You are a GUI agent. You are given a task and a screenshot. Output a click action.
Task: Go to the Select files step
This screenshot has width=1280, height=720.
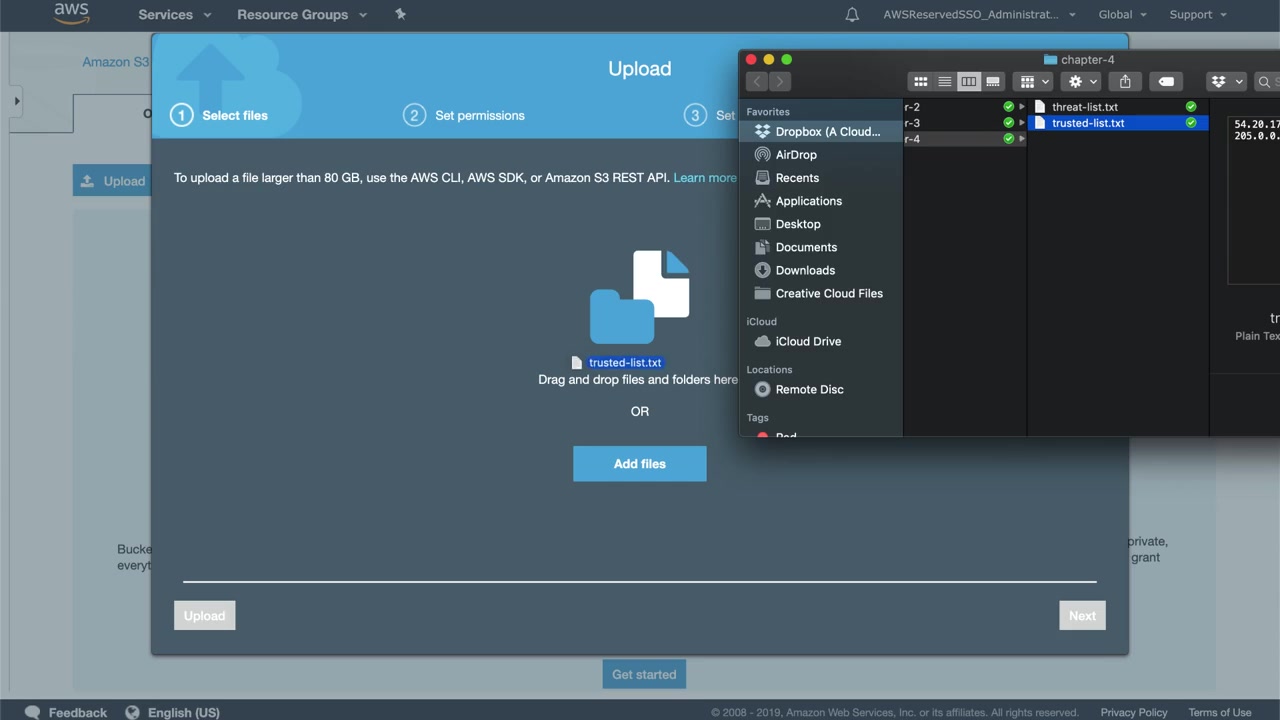(219, 115)
